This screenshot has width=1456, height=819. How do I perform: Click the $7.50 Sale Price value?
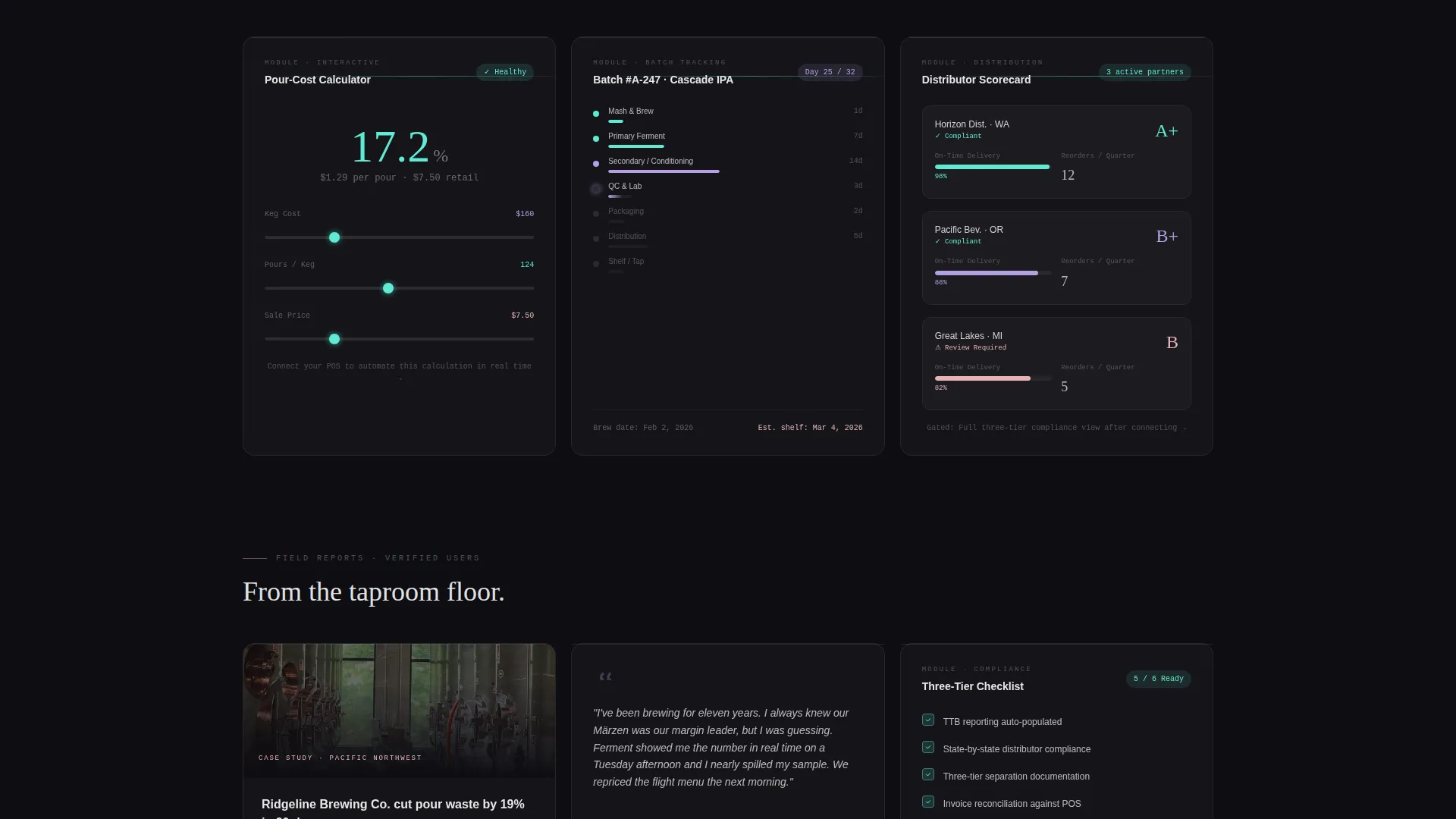(x=522, y=315)
